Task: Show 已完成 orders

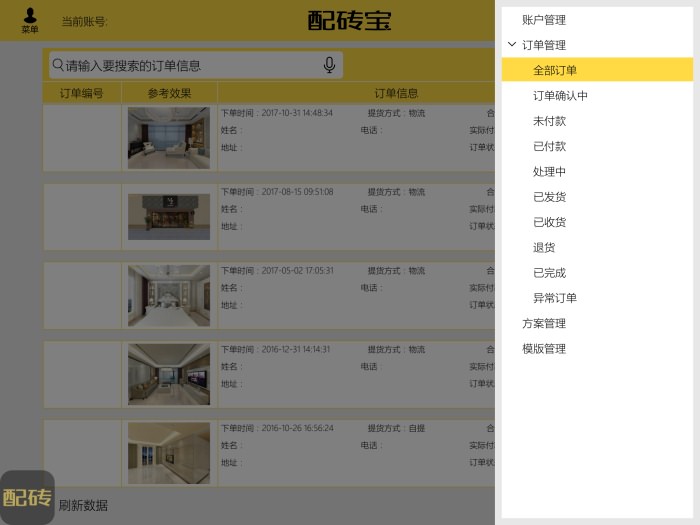Action: click(550, 272)
